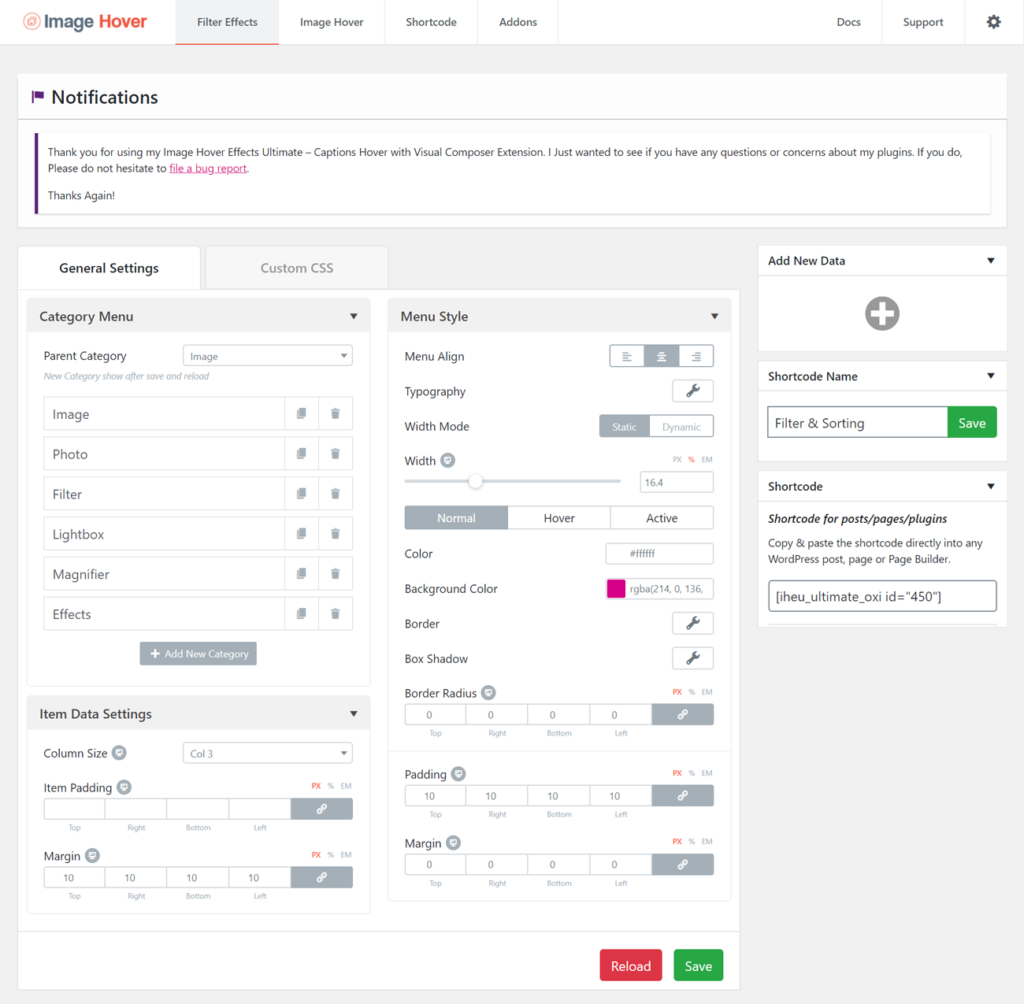
Task: Duplicate the Effects category
Action: 302,613
